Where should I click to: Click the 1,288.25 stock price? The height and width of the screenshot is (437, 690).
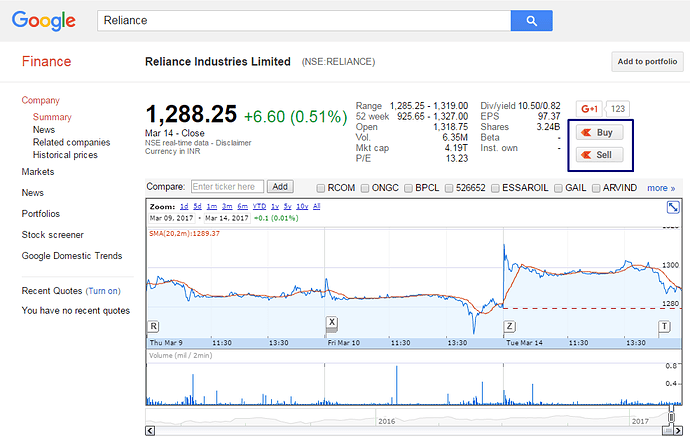click(x=191, y=114)
